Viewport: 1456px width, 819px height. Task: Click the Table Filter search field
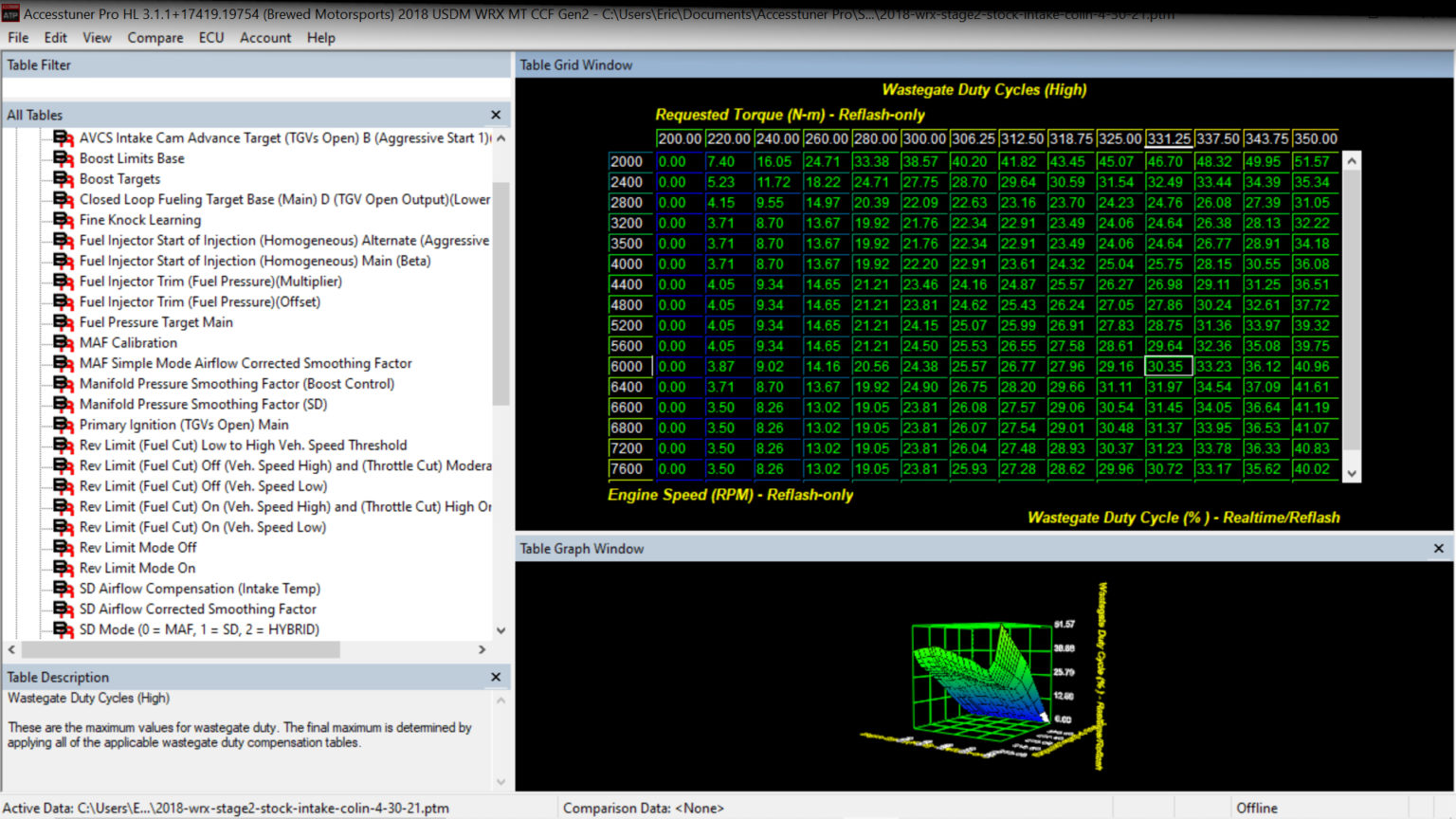[256, 88]
